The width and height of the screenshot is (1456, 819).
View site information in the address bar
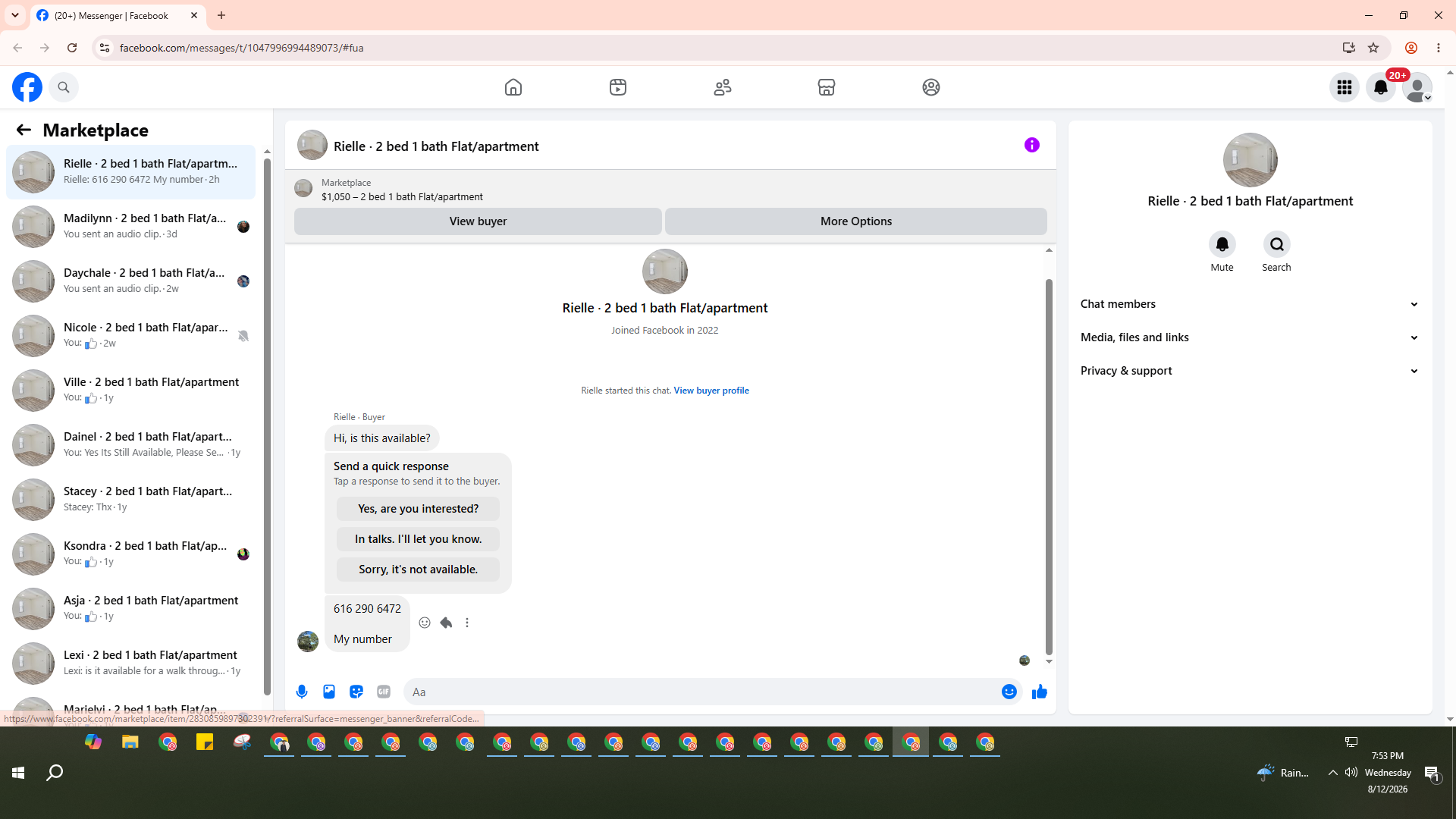105,48
